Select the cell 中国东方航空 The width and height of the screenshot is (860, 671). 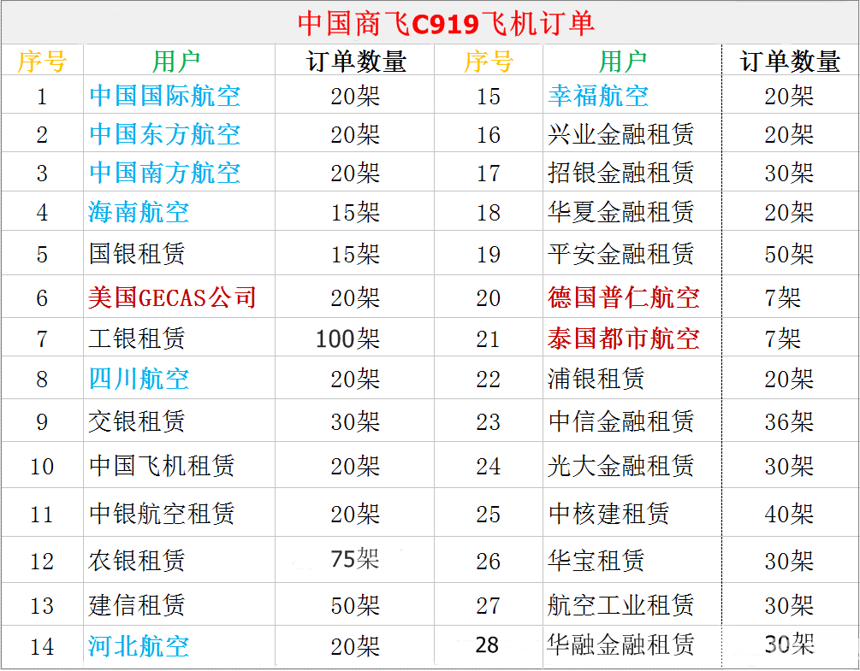click(179, 134)
